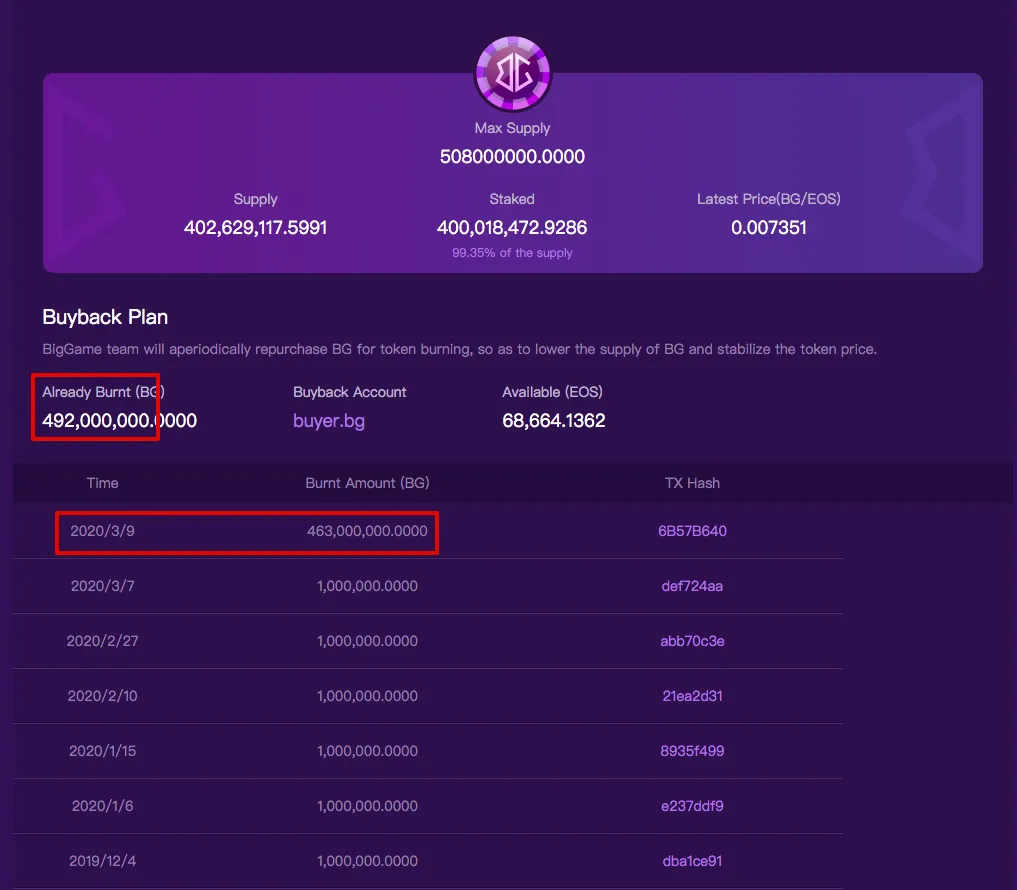This screenshot has height=890, width=1017.
Task: Click the 2019/12/4 date cell
Action: [x=102, y=861]
